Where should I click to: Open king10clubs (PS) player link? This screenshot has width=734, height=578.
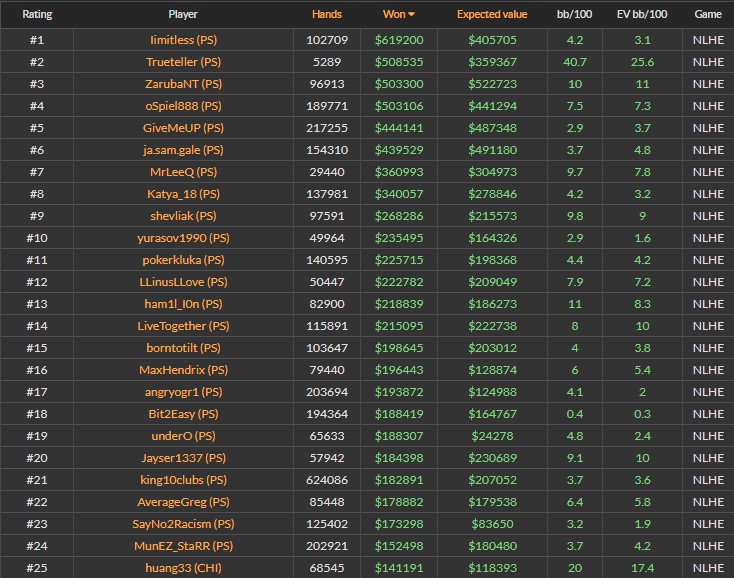(183, 480)
